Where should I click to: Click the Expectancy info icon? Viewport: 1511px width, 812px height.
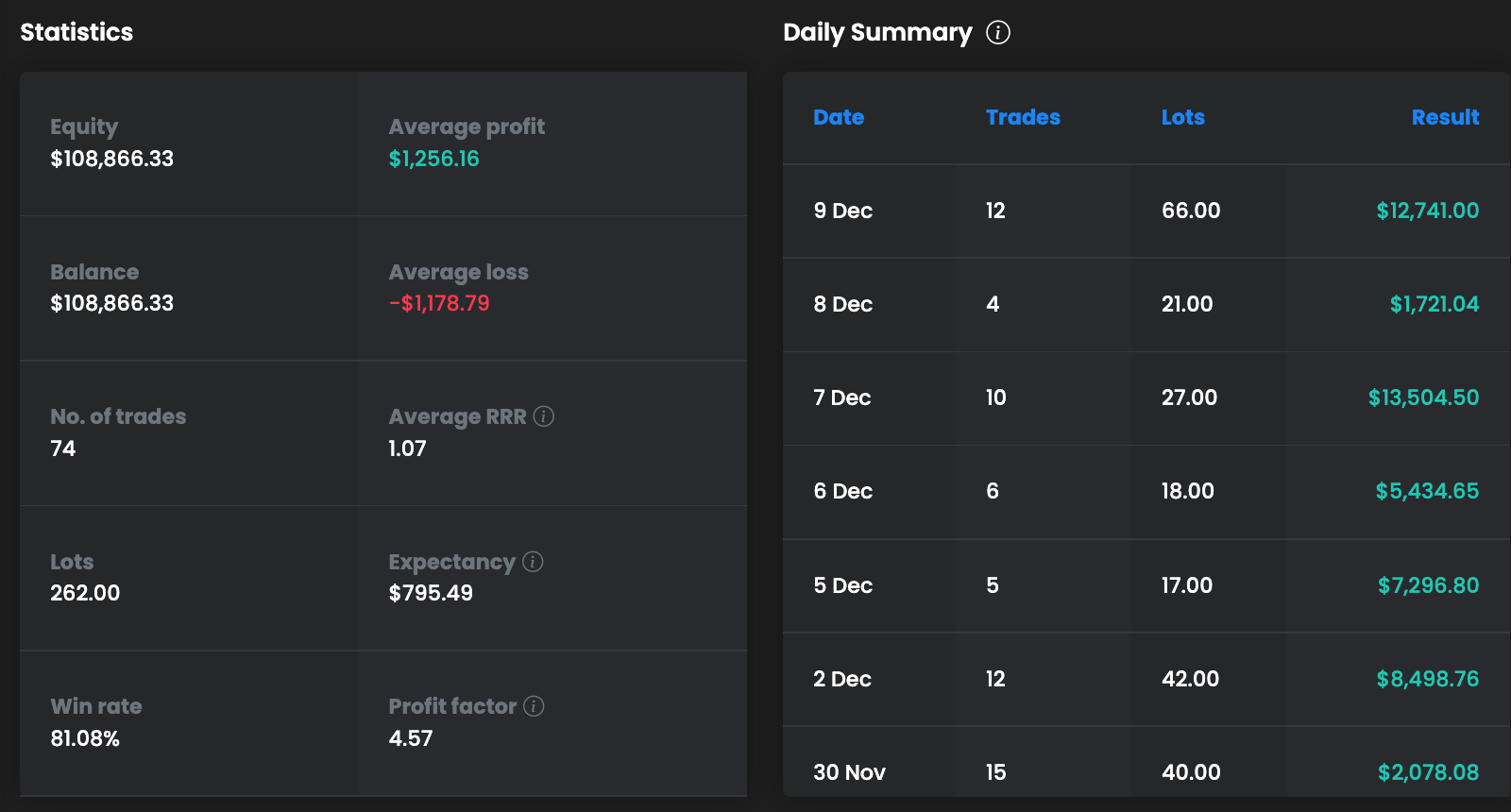[x=533, y=562]
